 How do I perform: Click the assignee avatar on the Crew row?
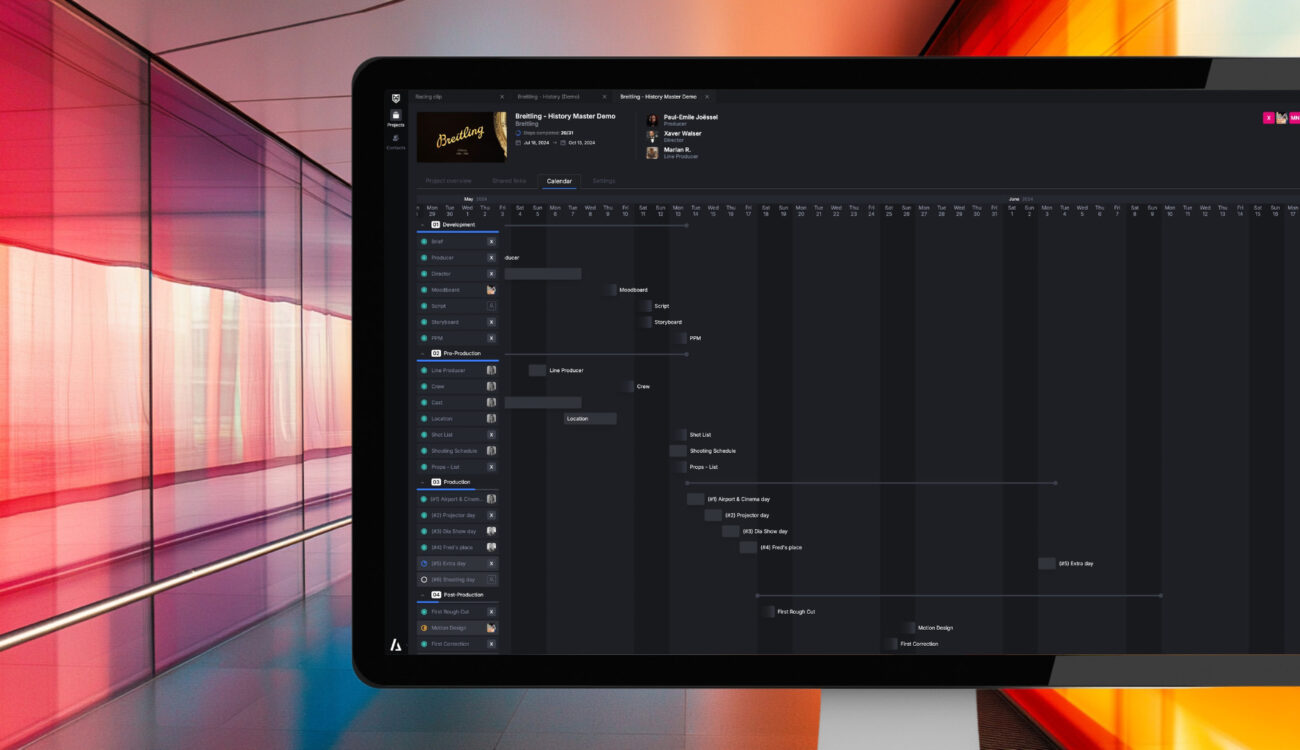(491, 387)
